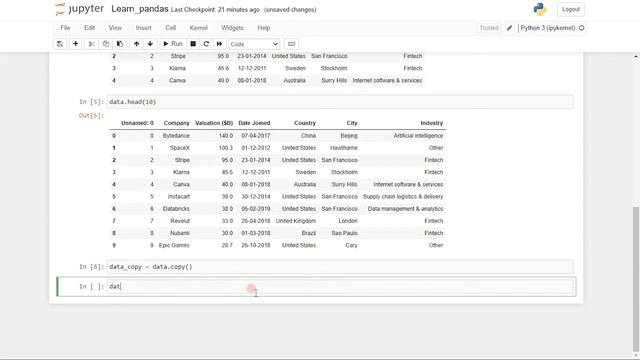Viewport: 640px width, 360px height.
Task: Click the Nubank company cell
Action: [180, 233]
